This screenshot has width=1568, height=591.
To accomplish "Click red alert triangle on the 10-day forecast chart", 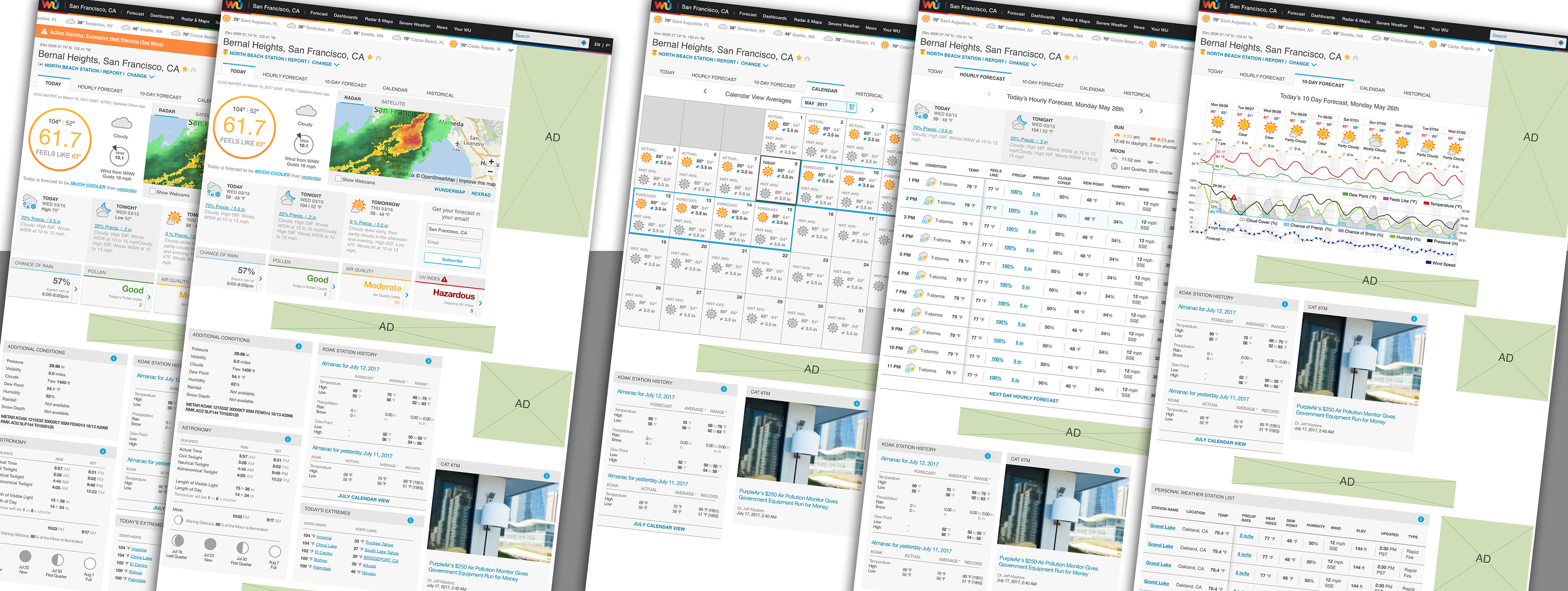I will [1234, 197].
